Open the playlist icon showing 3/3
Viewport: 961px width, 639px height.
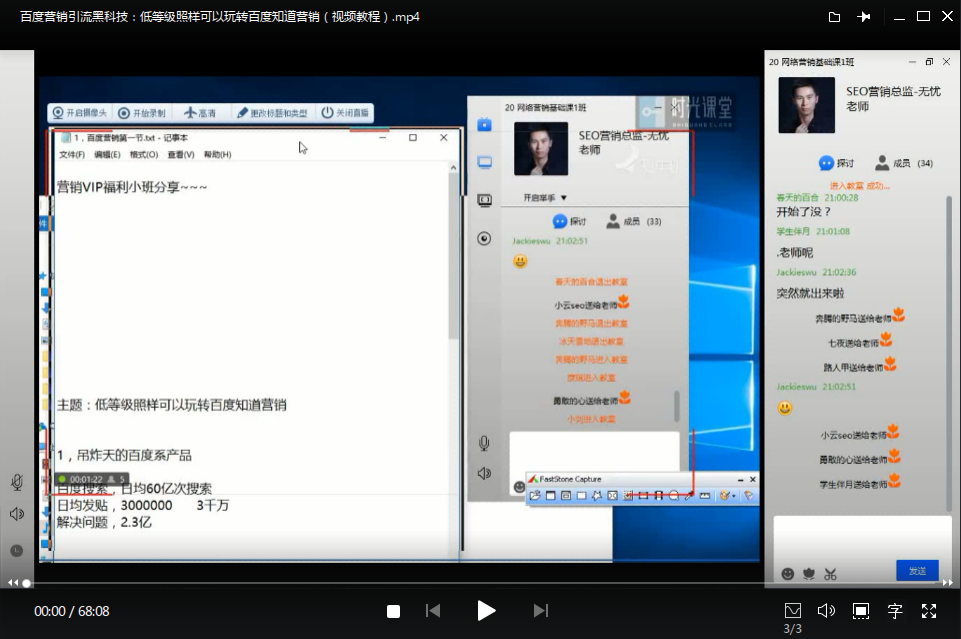click(792, 610)
